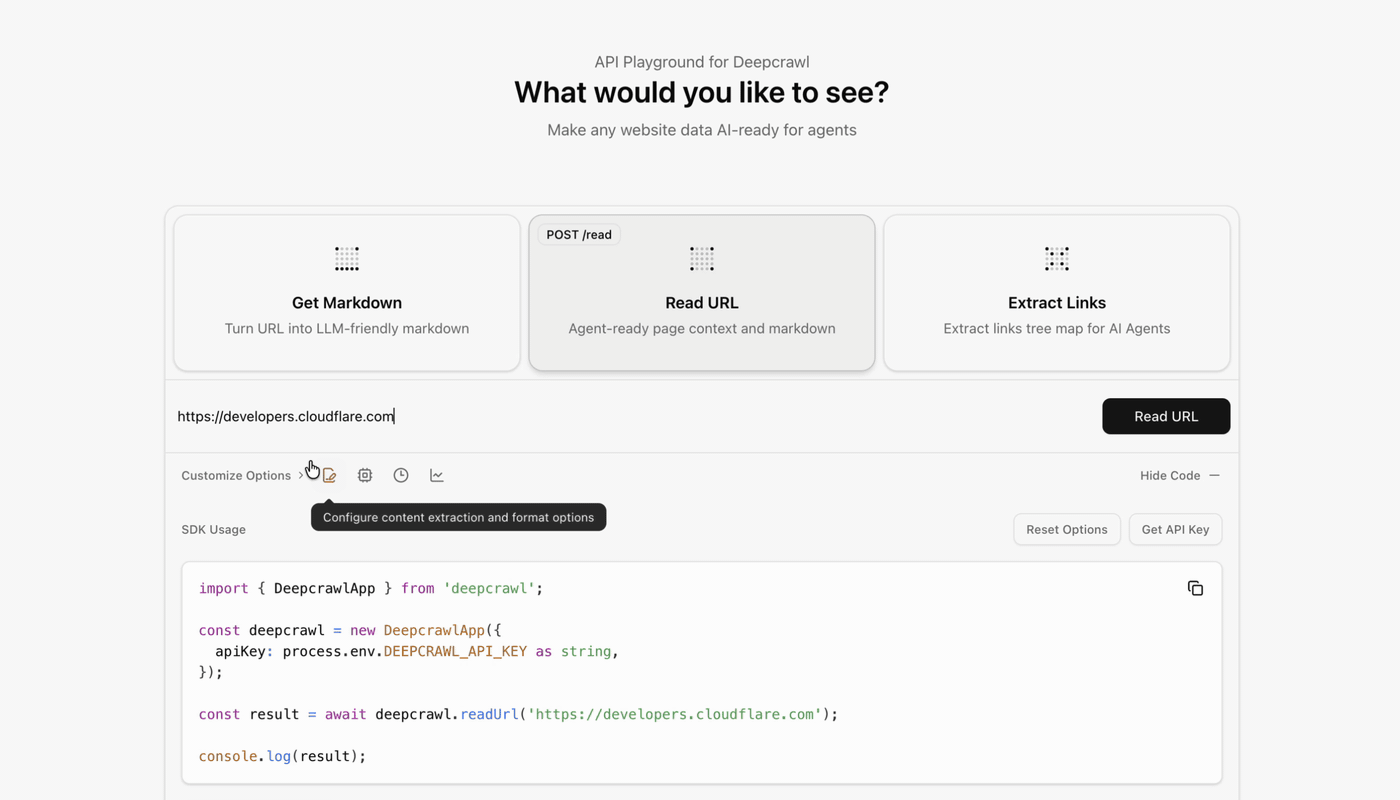Viewport: 1400px width, 800px height.
Task: Open content extraction and format options icon
Action: coord(329,475)
